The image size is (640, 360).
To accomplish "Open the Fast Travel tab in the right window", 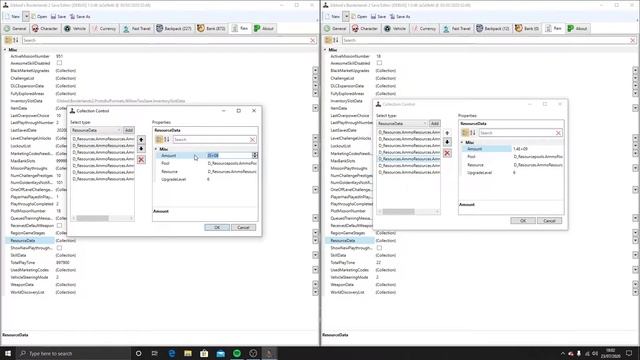I will pos(457,29).
